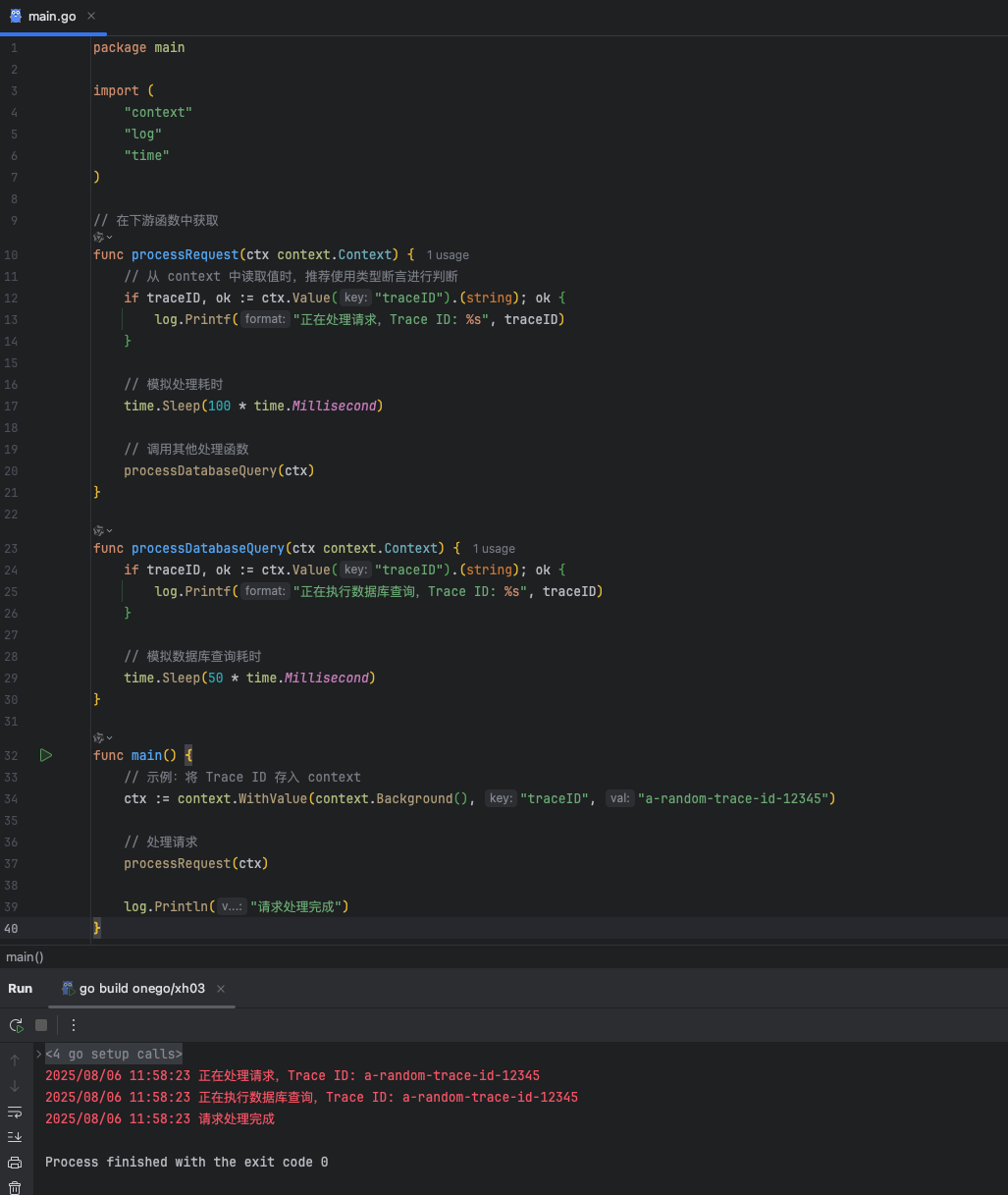Click context.WithValue on line 34
The image size is (1008, 1195).
242,798
